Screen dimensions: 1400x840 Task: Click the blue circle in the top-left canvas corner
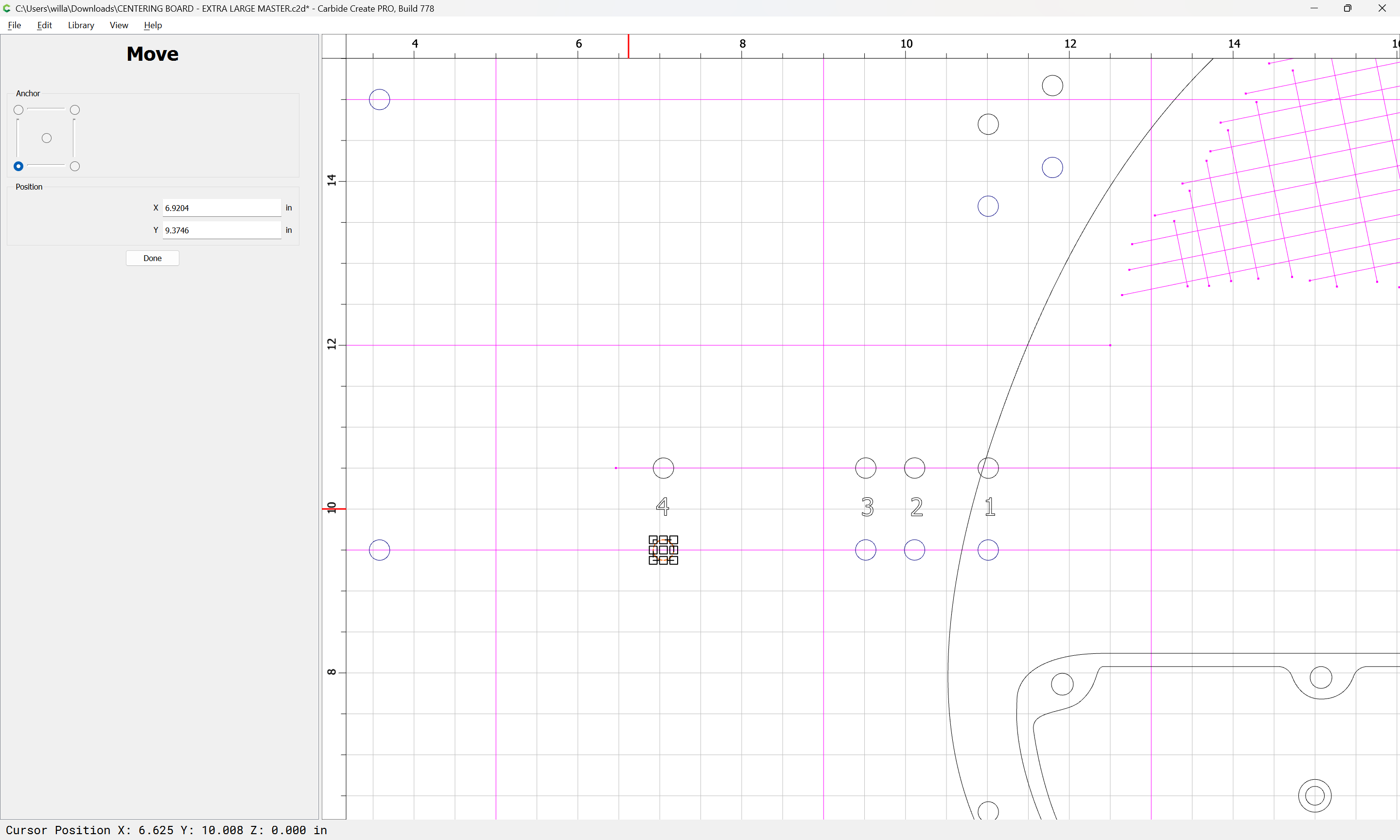380,100
